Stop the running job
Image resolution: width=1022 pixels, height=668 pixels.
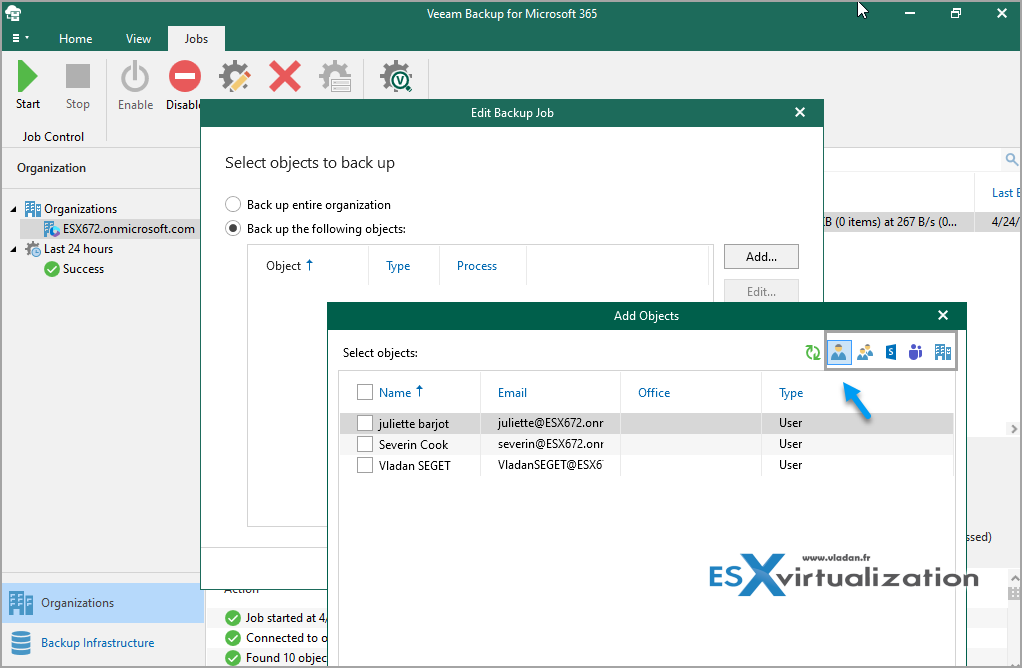pos(78,85)
